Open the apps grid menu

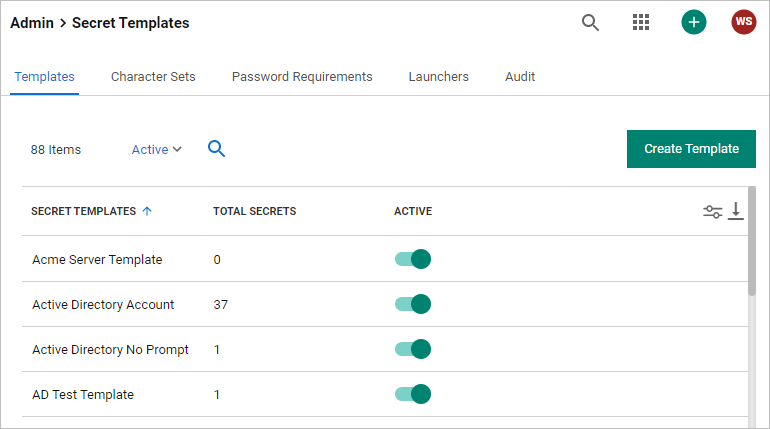[x=641, y=22]
